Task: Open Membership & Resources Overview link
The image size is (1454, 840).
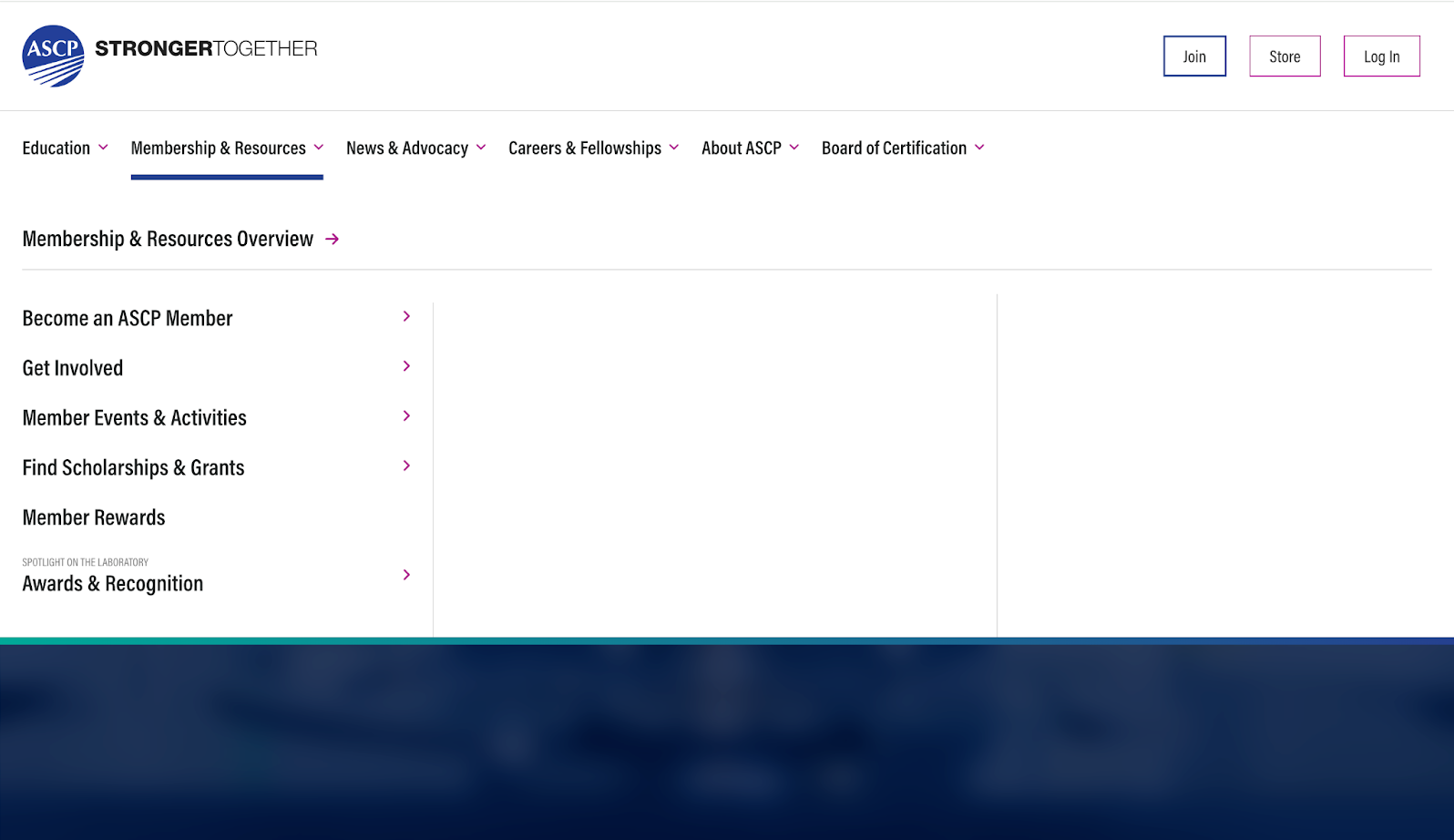Action: (x=168, y=239)
